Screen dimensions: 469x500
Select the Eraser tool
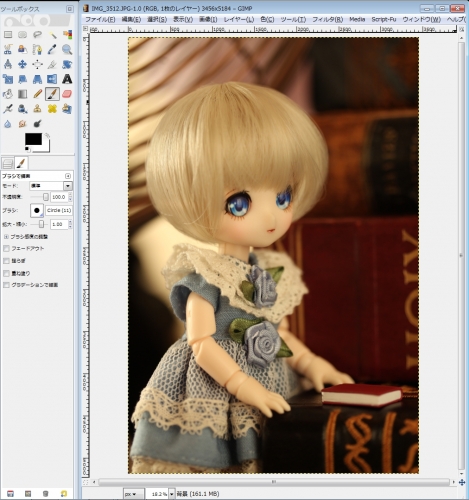click(x=67, y=94)
